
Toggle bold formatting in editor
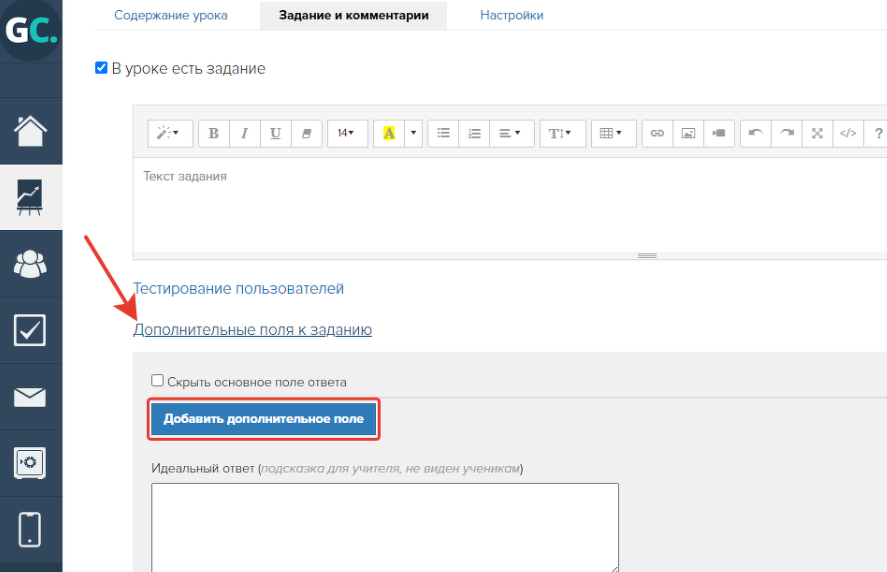(x=214, y=134)
